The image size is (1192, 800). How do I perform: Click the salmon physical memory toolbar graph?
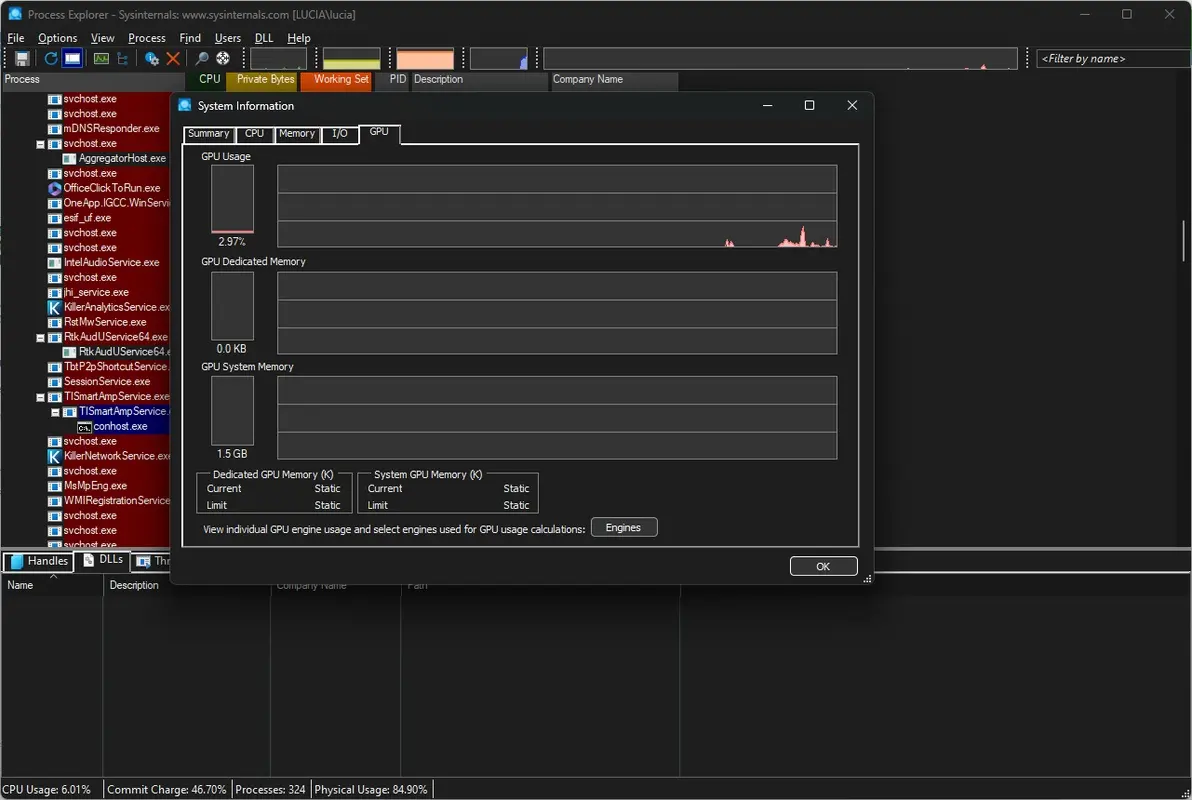coord(425,59)
